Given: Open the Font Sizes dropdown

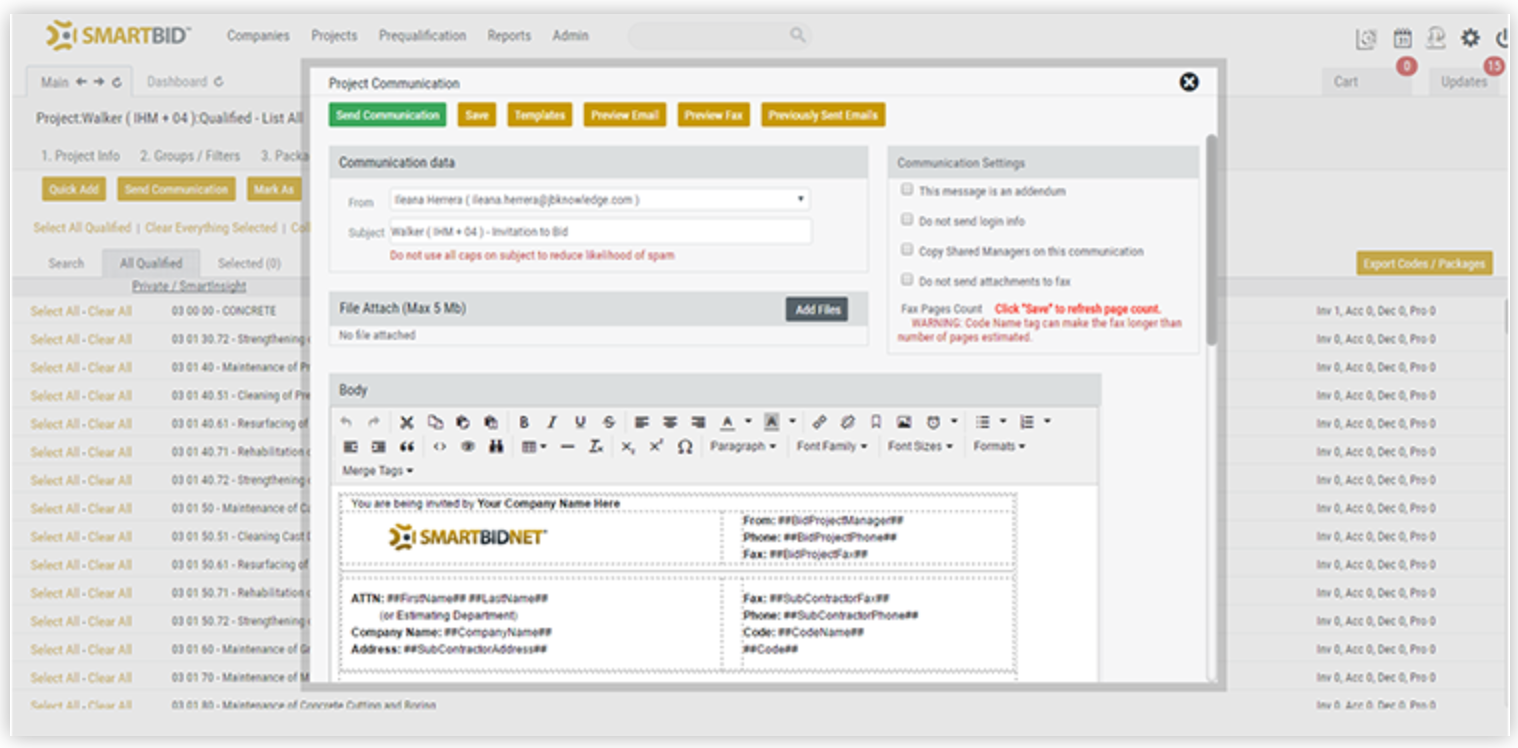Looking at the screenshot, I should [920, 446].
